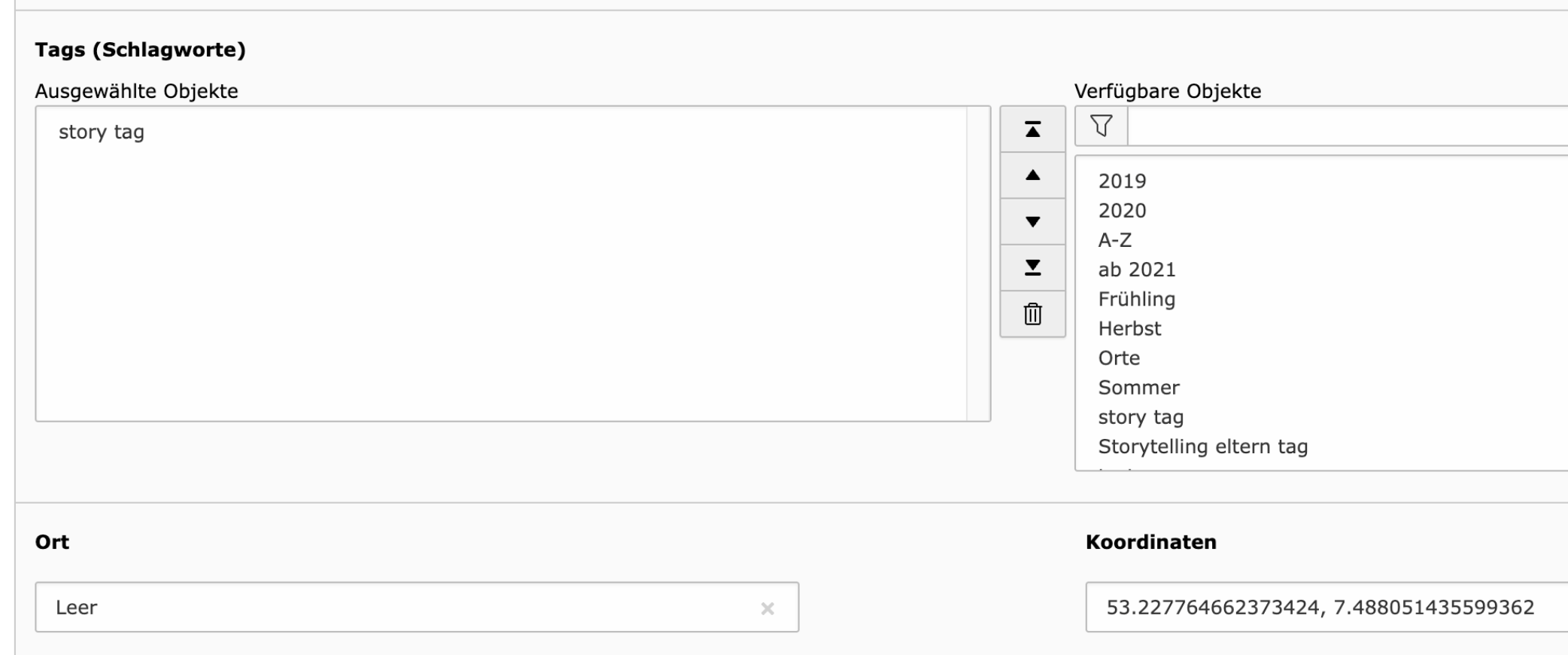Choose 'Storytelling eltern tag' option
This screenshot has width=1568, height=655.
click(1202, 447)
